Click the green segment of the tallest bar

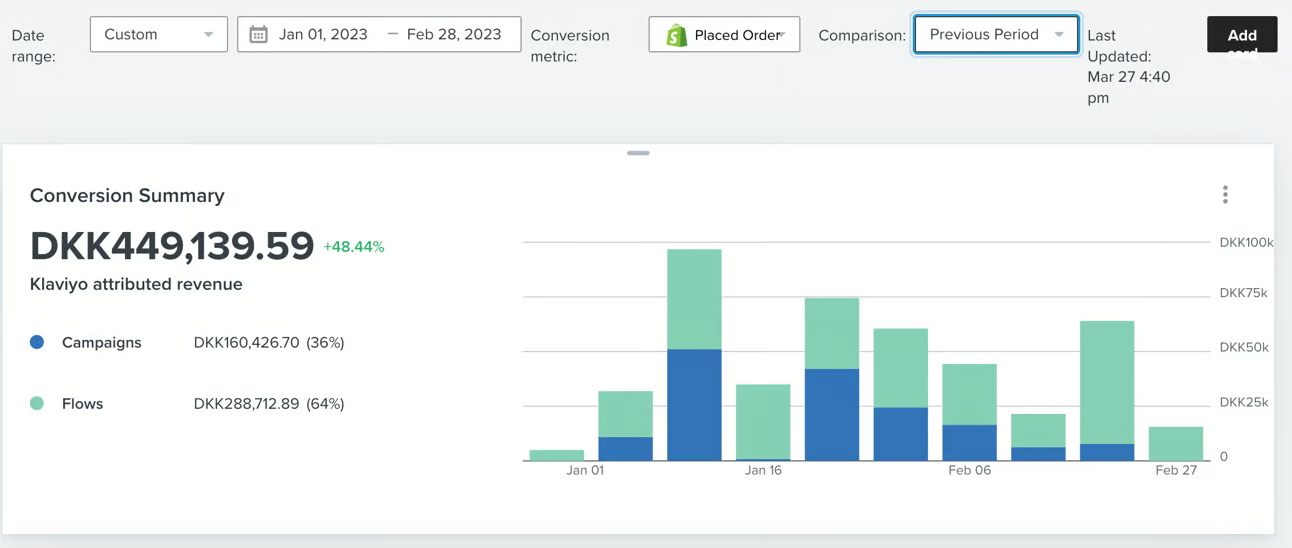[x=694, y=299]
